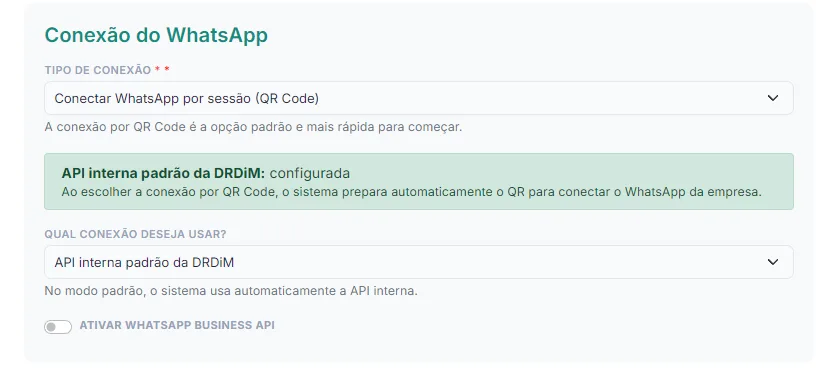This screenshot has width=838, height=370.
Task: Click the 'API interna padrão da DRDiM: configurada' status
Action: click(206, 173)
